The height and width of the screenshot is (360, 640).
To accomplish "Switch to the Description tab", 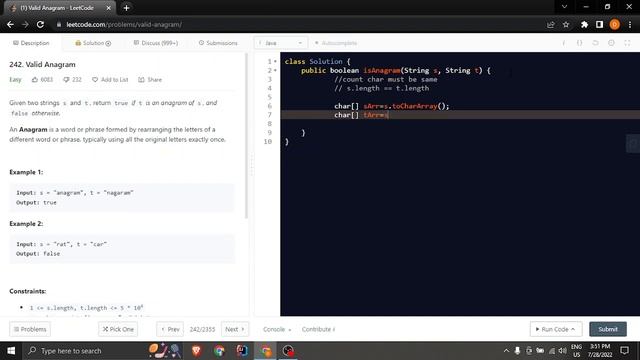I will pos(31,43).
